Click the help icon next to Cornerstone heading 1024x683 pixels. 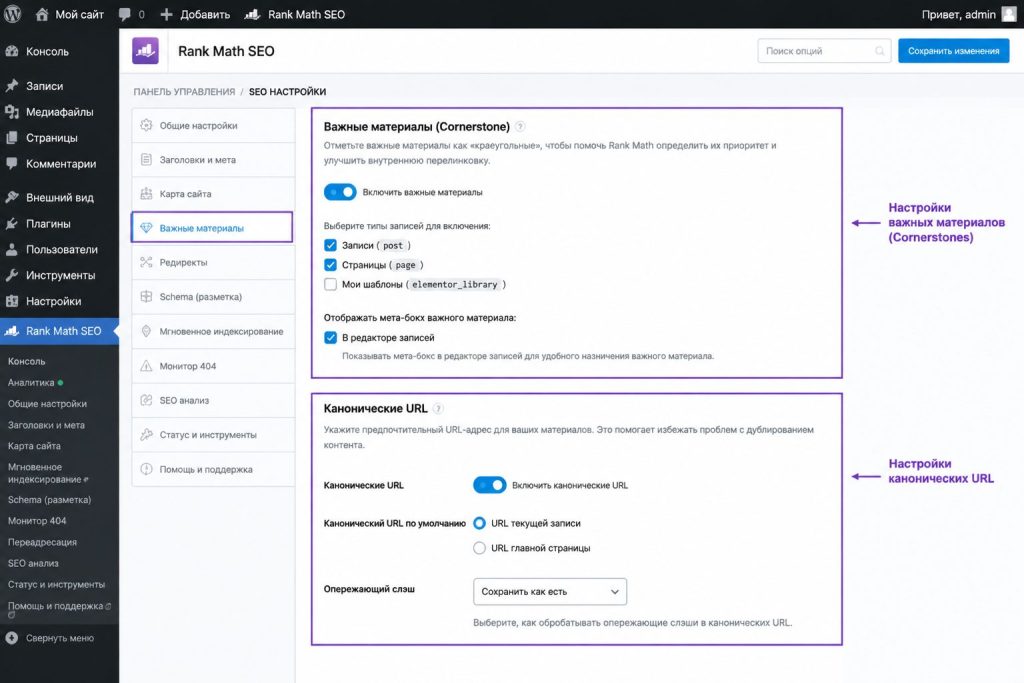[x=520, y=127]
